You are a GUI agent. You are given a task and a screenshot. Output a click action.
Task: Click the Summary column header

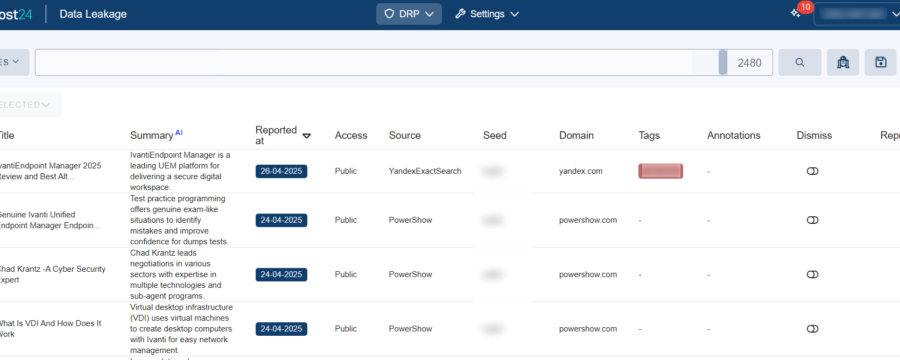pos(152,136)
